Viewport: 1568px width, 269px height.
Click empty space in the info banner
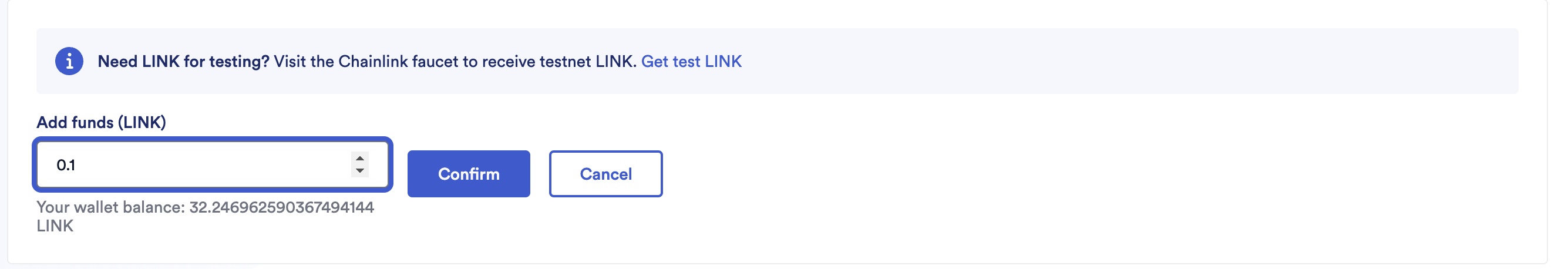pos(1096,62)
